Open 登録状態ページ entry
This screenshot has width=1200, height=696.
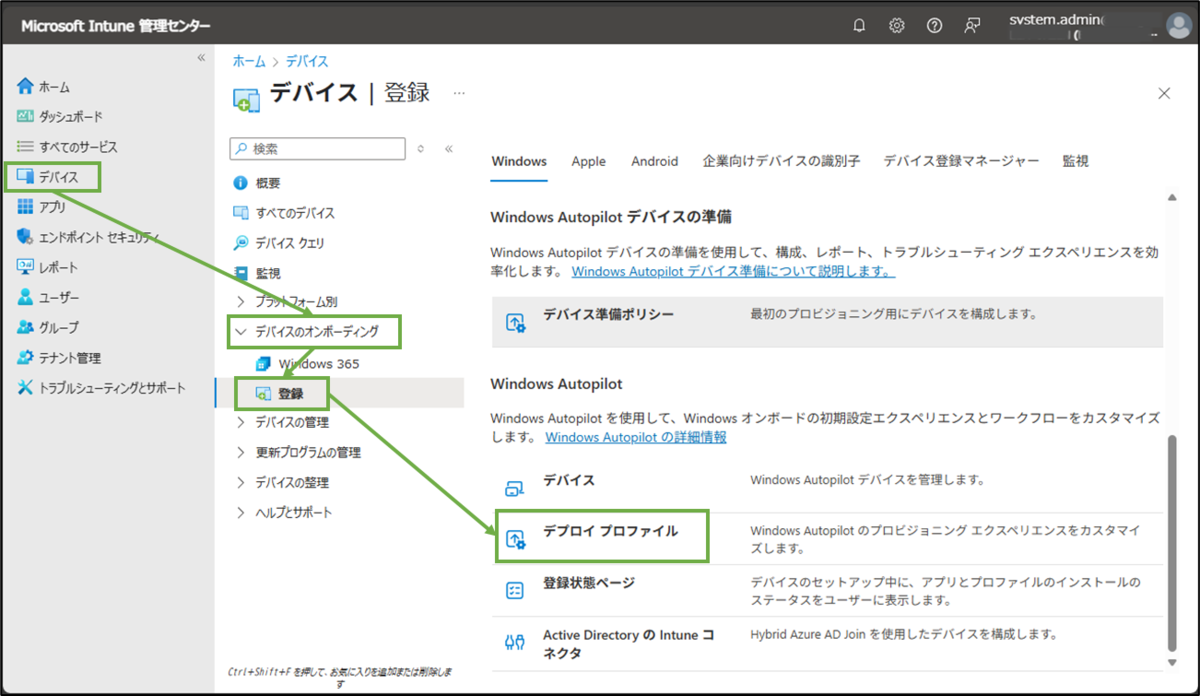click(589, 582)
